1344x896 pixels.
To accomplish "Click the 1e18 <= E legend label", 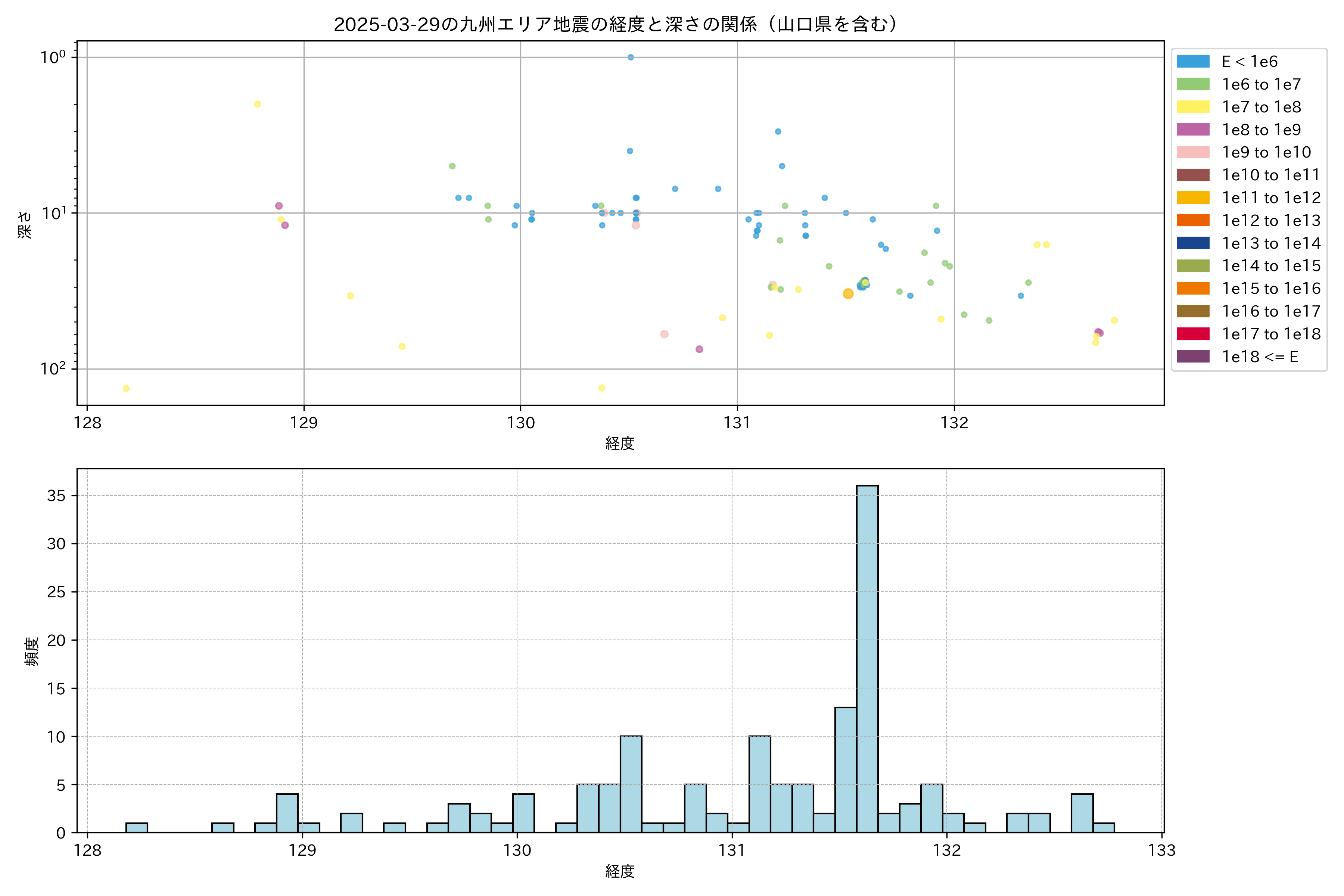I will 1260,357.
